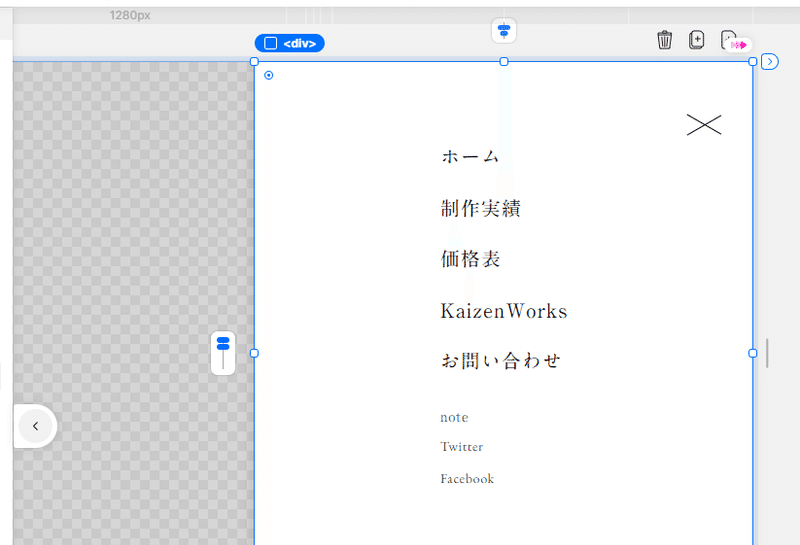The height and width of the screenshot is (545, 800).
Task: Open the ホーム menu link
Action: (x=470, y=156)
